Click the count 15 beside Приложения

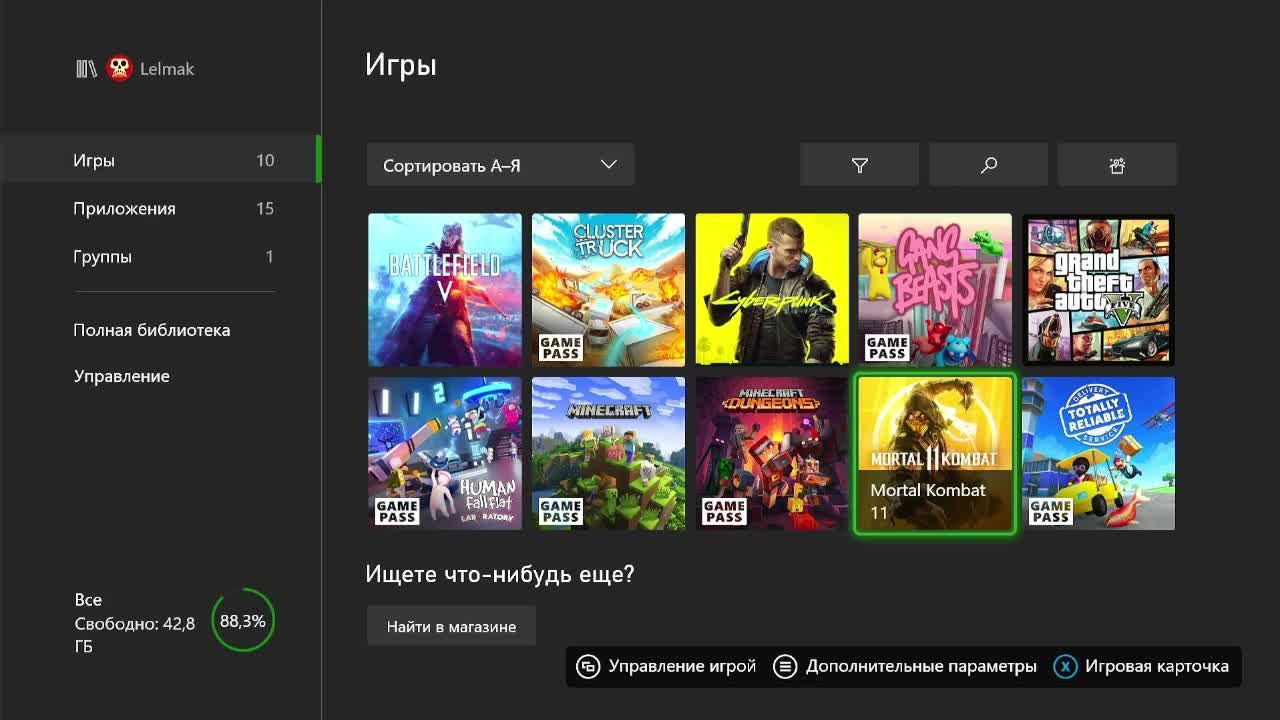265,208
